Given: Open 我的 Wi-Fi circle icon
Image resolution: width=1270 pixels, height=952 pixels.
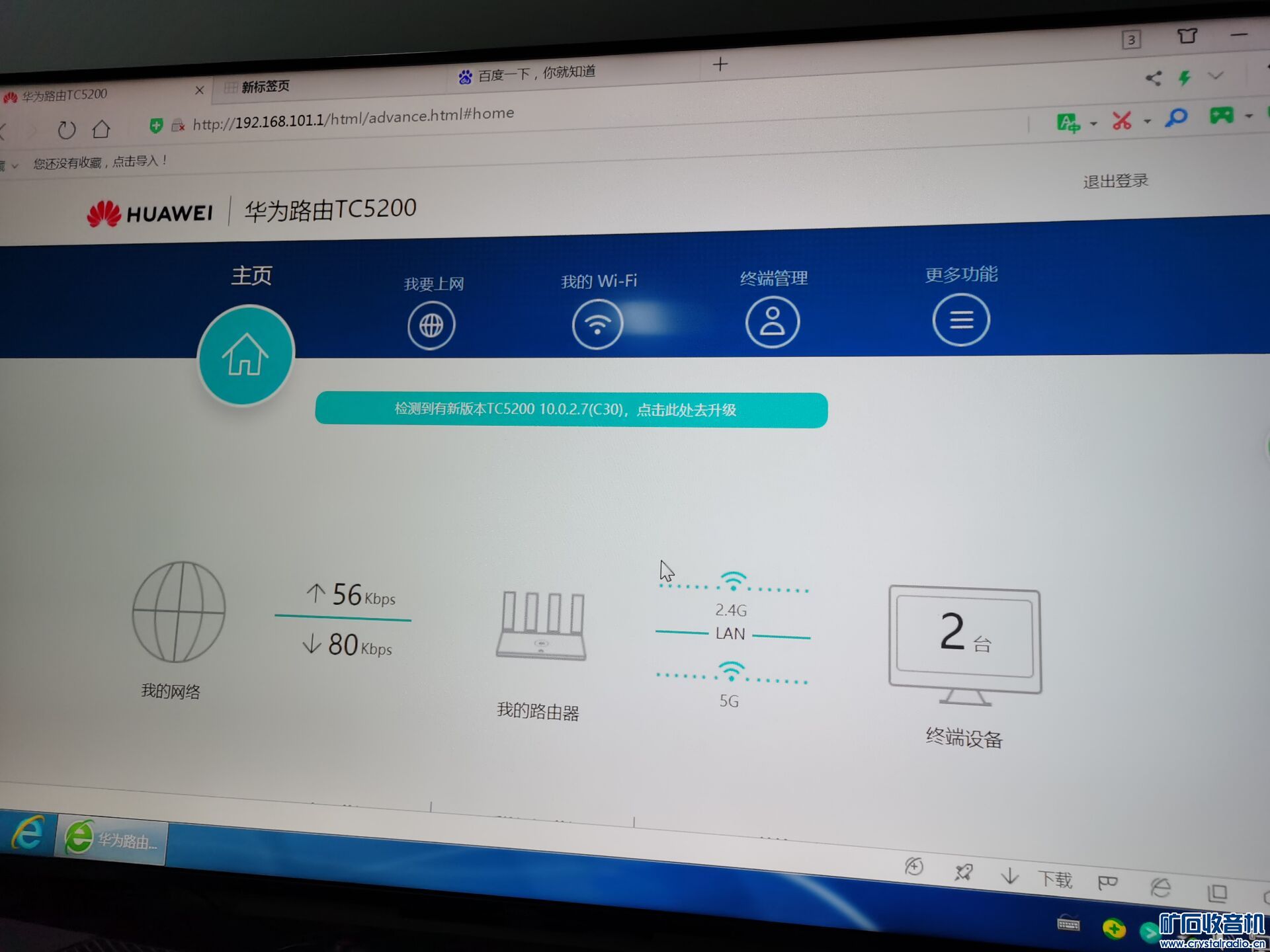Looking at the screenshot, I should click(x=597, y=324).
